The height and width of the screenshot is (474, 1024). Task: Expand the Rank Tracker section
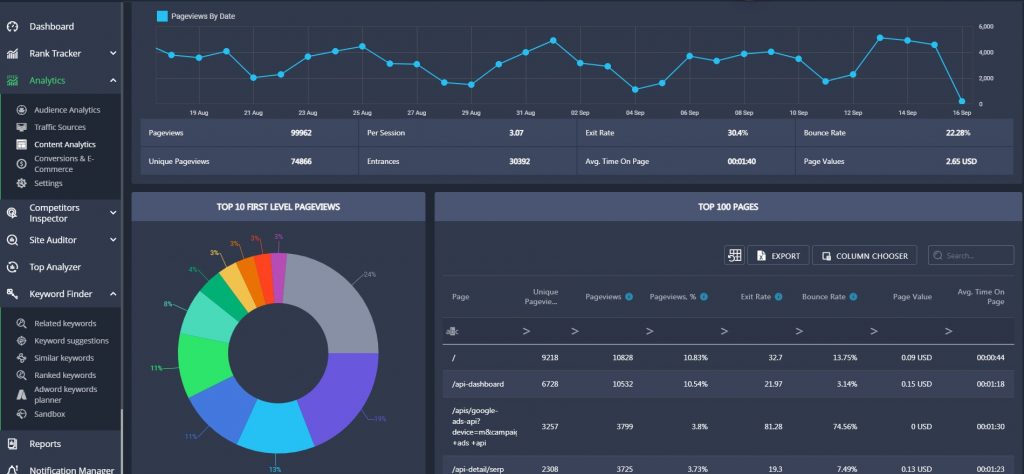[113, 54]
